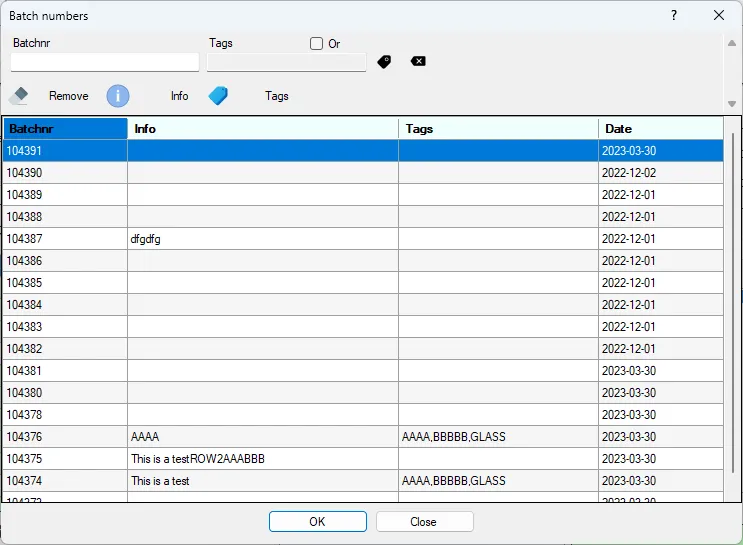Viewport: 743px width, 545px height.
Task: Click the dfgdfg info cell
Action: pyautogui.click(x=263, y=239)
